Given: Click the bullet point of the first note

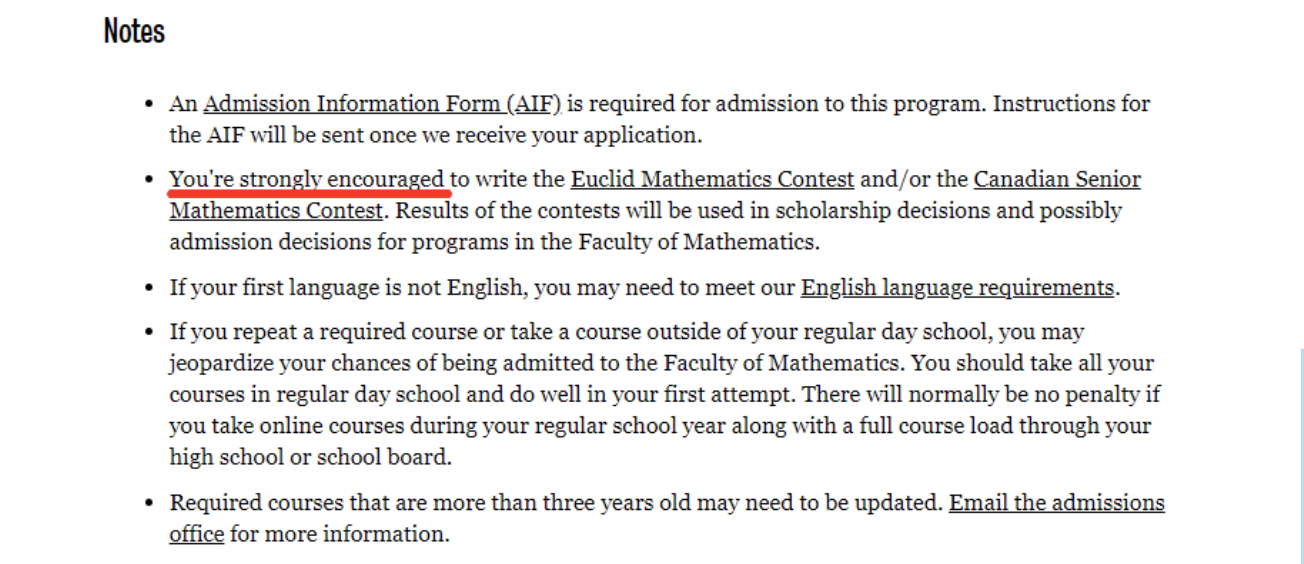Looking at the screenshot, I should [148, 105].
